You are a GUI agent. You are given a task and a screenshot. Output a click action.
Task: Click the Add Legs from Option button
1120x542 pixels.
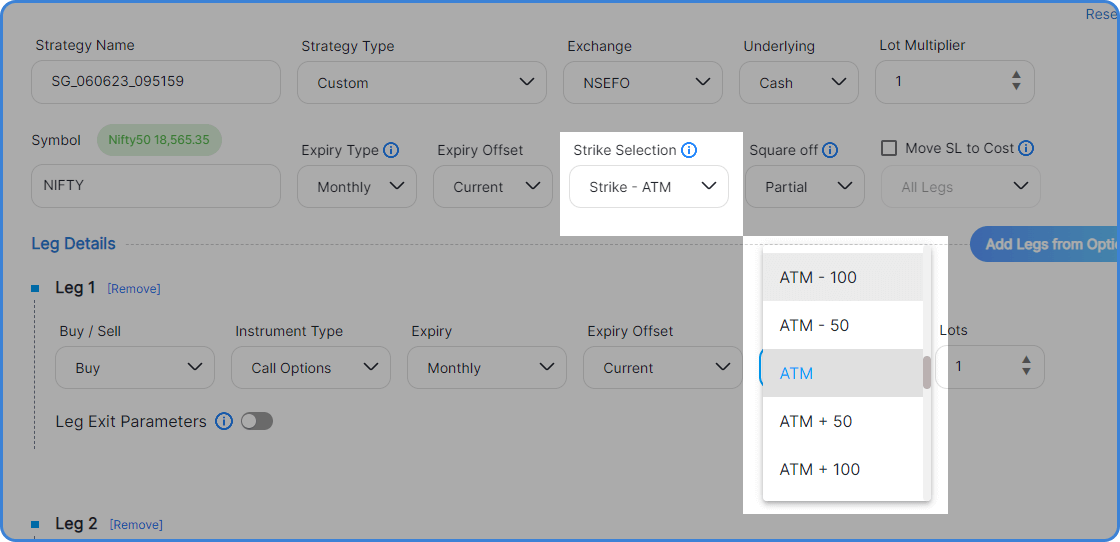[1045, 244]
